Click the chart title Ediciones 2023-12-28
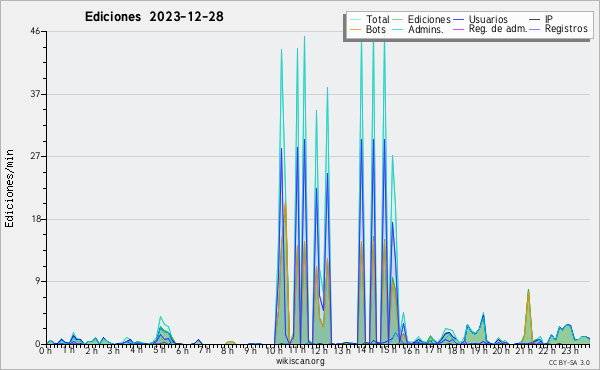The width and height of the screenshot is (600, 370). 154,17
